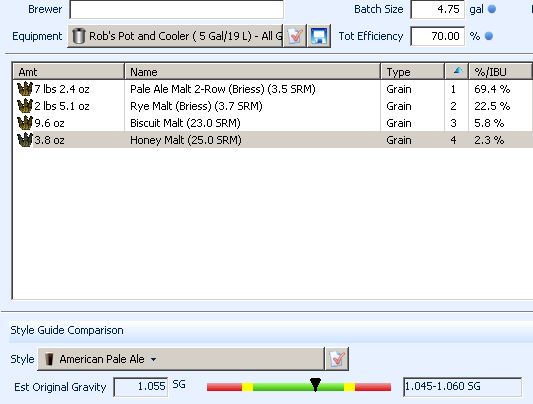Click the Rye Malt grain icon
Viewport: 533px width, 404px height.
[24, 106]
